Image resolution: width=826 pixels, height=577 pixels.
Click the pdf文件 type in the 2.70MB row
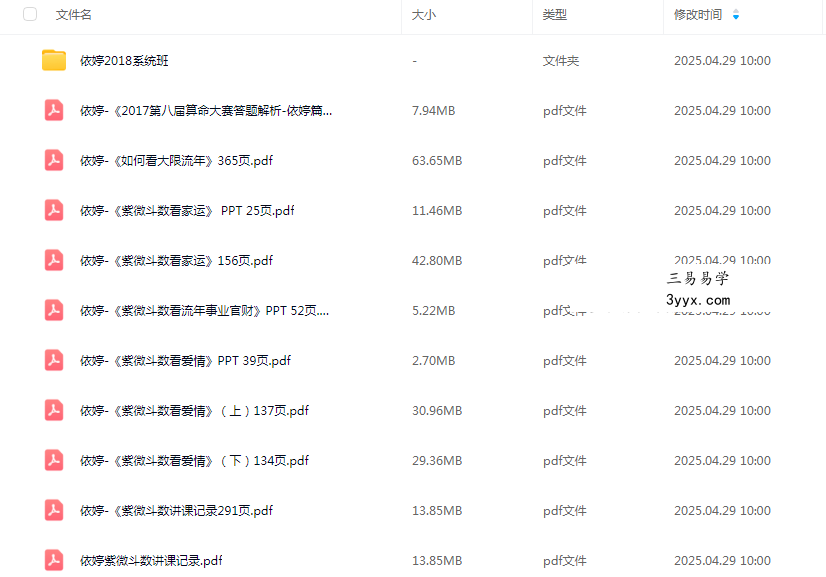[x=565, y=361]
